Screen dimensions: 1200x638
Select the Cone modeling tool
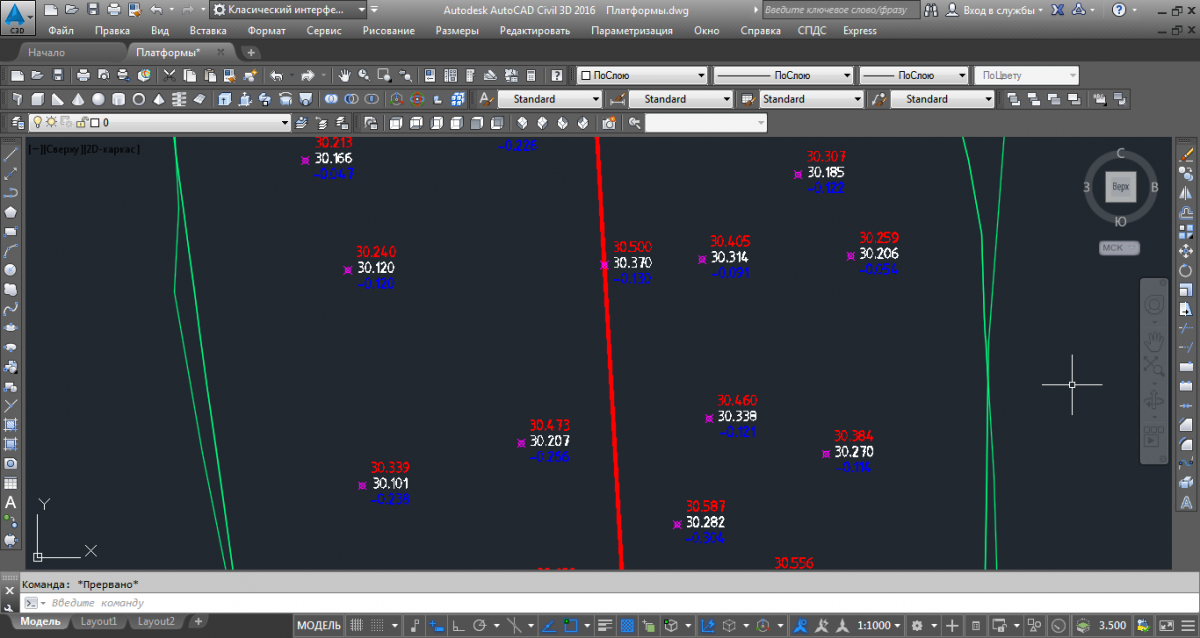click(x=78, y=99)
